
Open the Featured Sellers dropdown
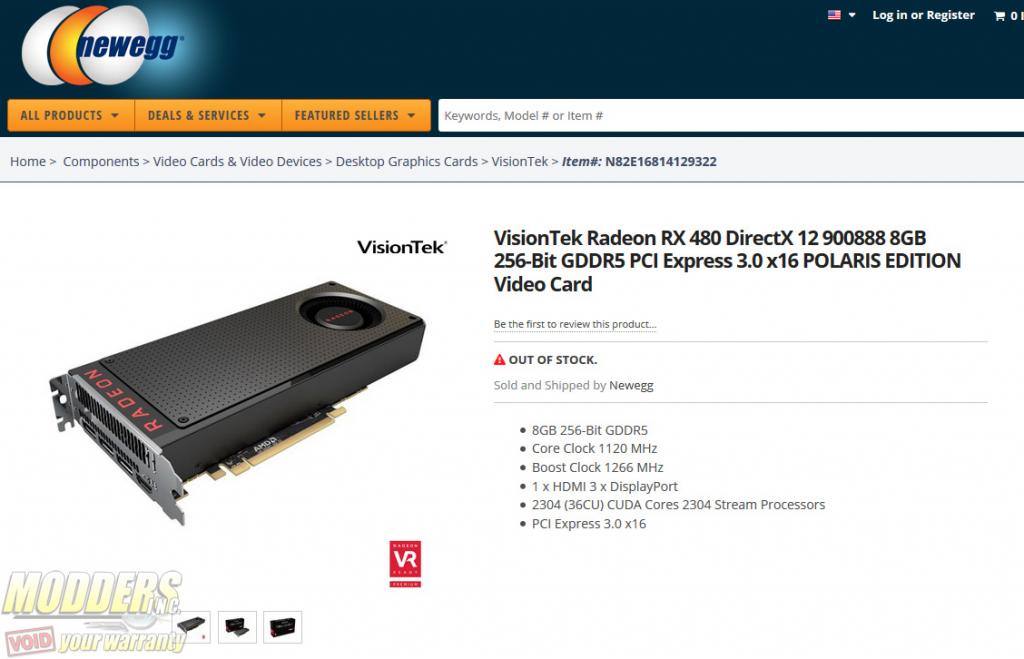(356, 116)
